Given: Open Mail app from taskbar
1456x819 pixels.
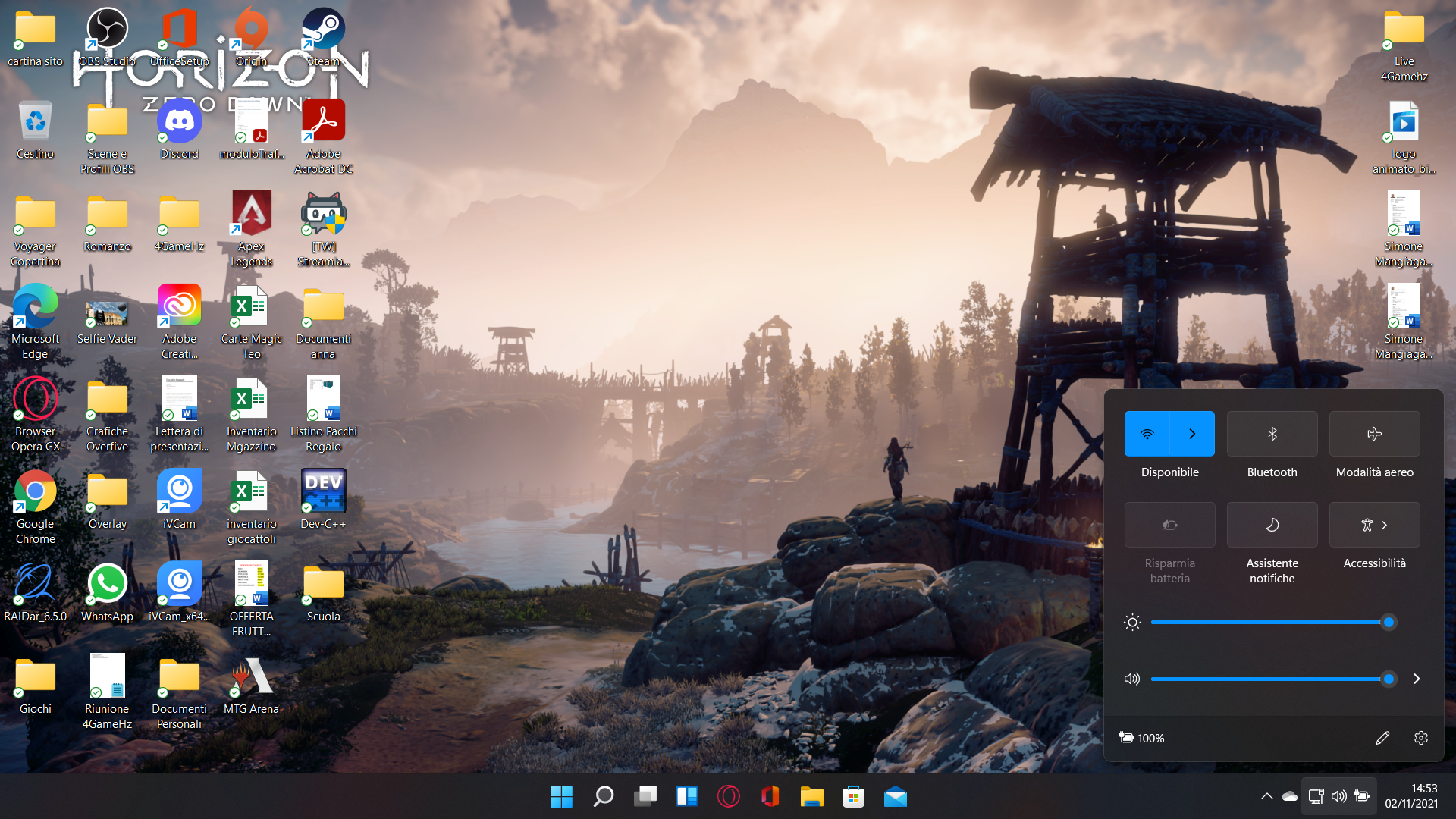Looking at the screenshot, I should 896,796.
